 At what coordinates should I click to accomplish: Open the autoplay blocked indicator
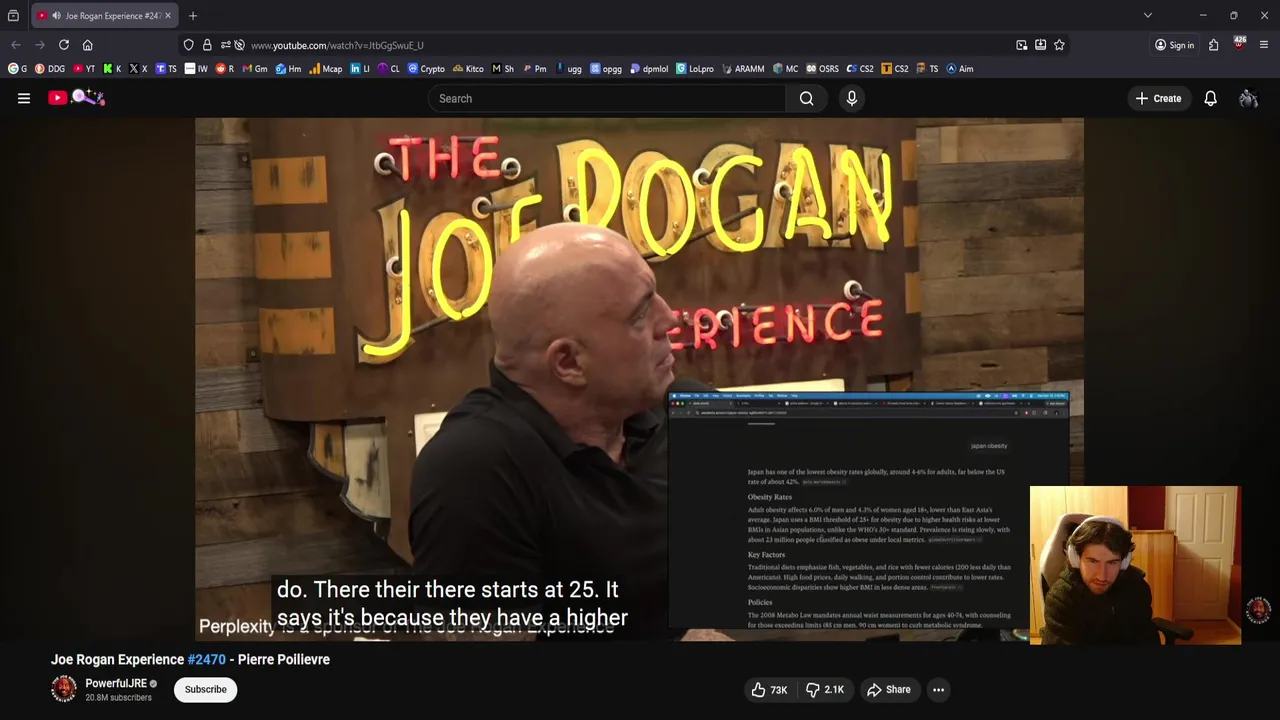(x=239, y=45)
